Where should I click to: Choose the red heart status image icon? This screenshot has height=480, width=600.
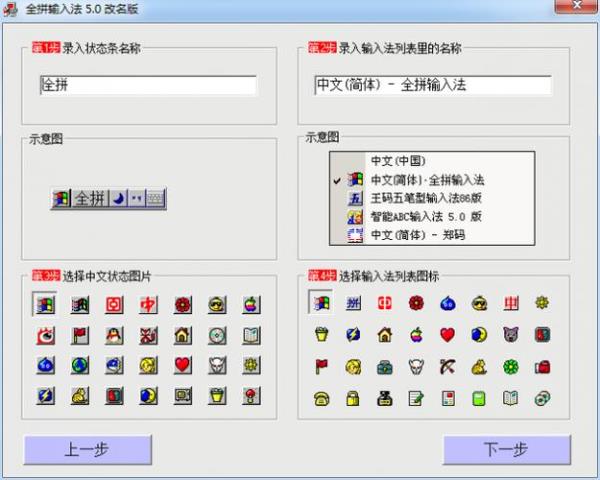(x=182, y=365)
